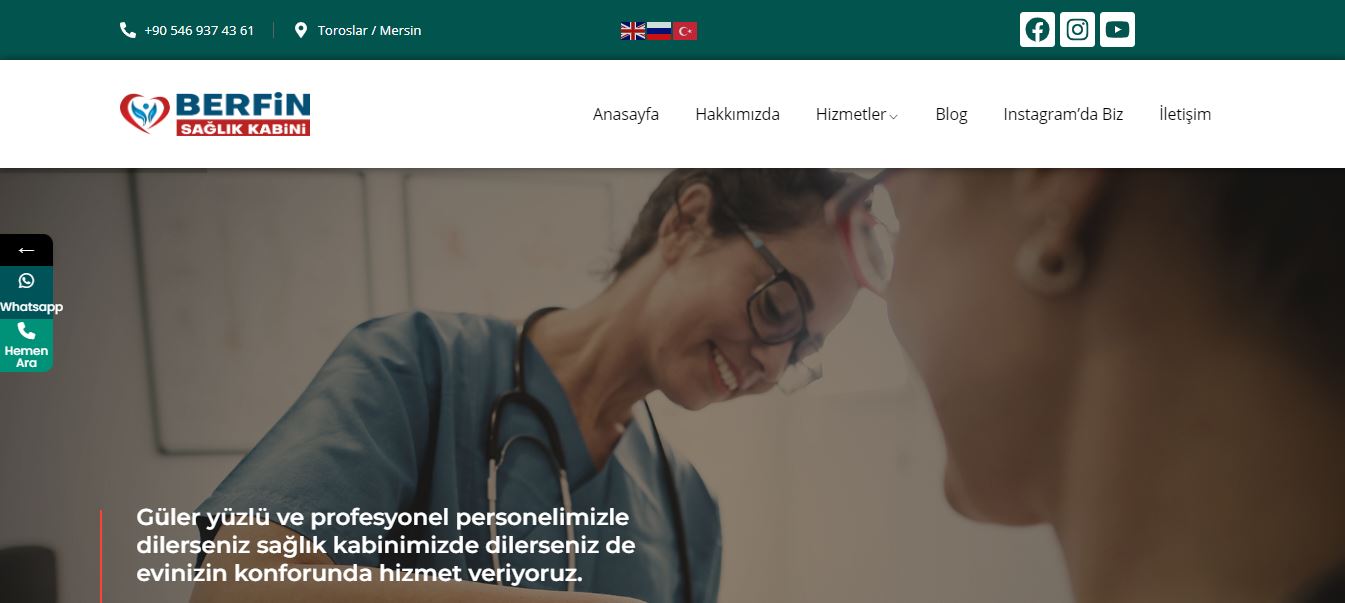Collapse side widget with the arrow
The image size is (1345, 603).
click(26, 250)
